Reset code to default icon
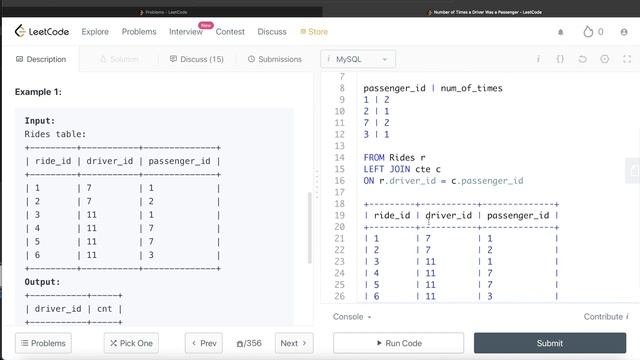Viewport: 640px width, 360px height. click(582, 59)
